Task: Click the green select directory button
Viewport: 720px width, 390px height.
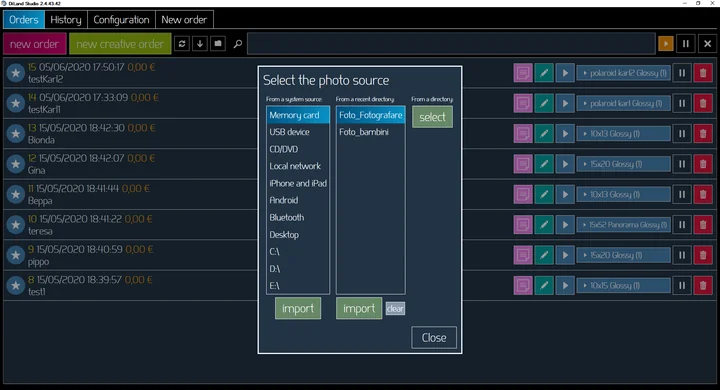Action: click(x=432, y=117)
